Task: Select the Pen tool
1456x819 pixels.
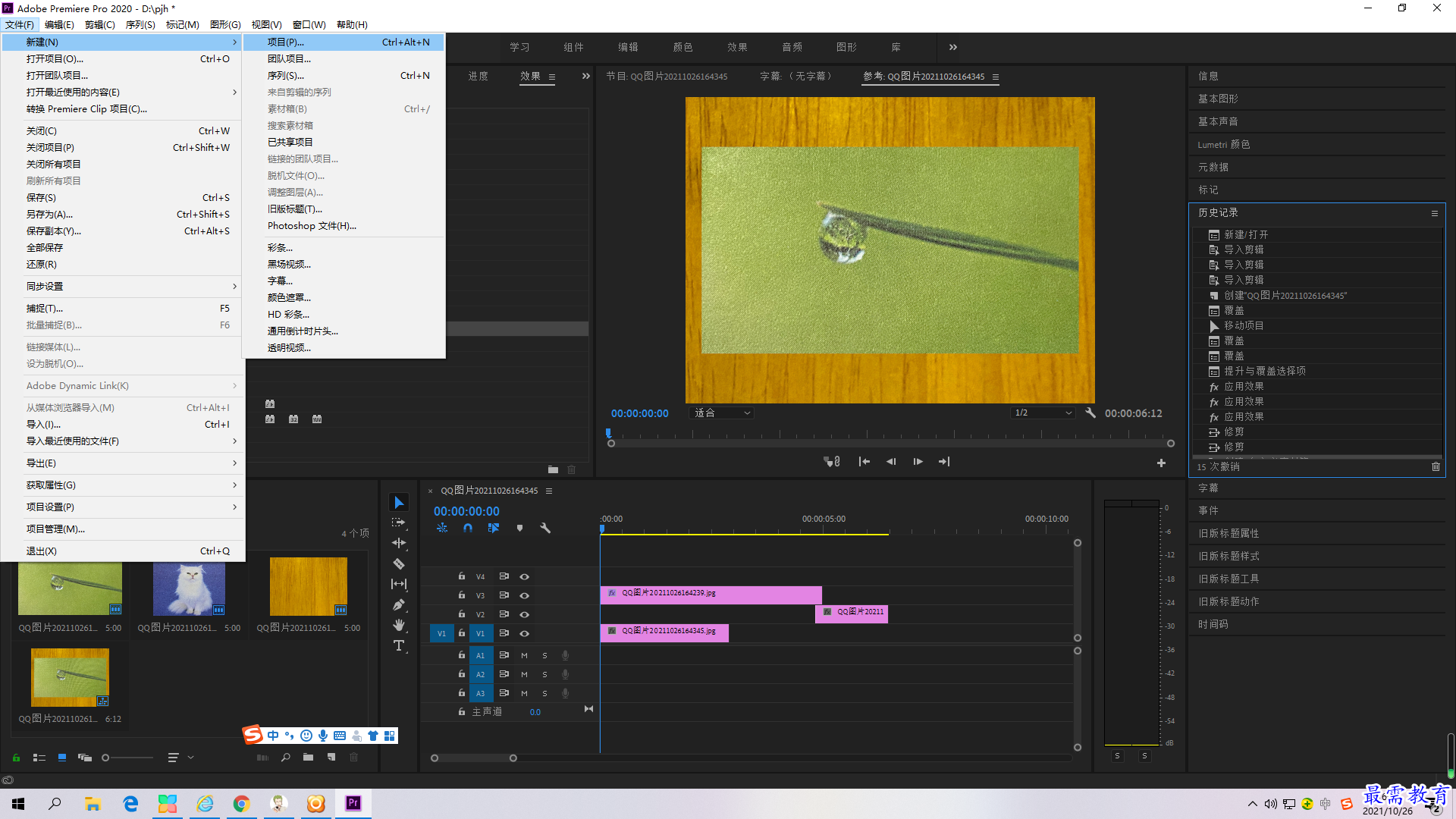Action: pyautogui.click(x=399, y=605)
